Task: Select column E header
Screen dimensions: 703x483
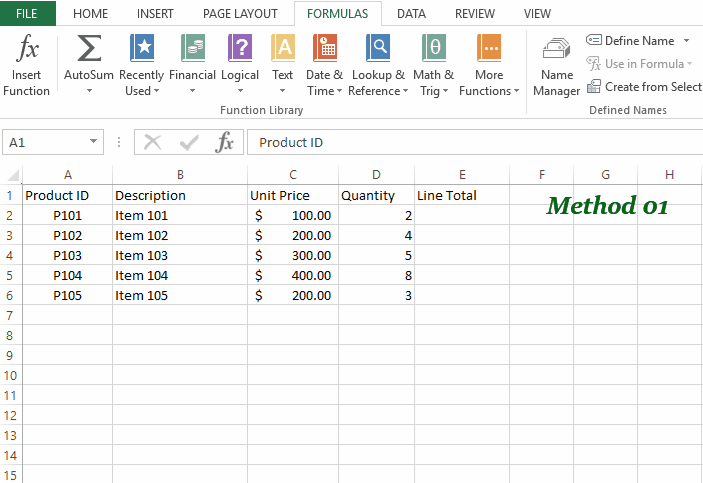Action: pos(462,175)
